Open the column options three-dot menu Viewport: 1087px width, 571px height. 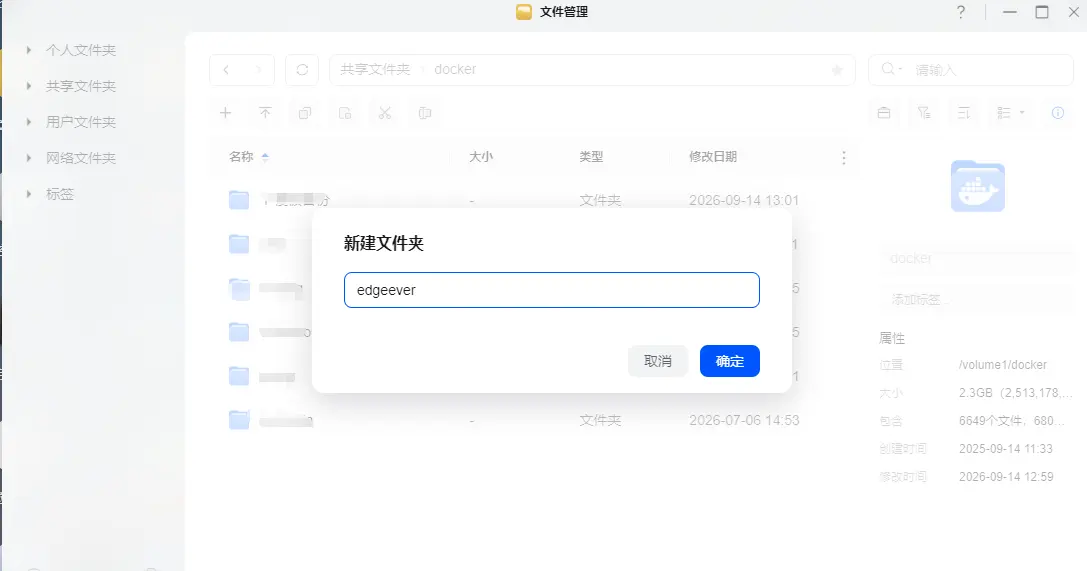(x=844, y=158)
